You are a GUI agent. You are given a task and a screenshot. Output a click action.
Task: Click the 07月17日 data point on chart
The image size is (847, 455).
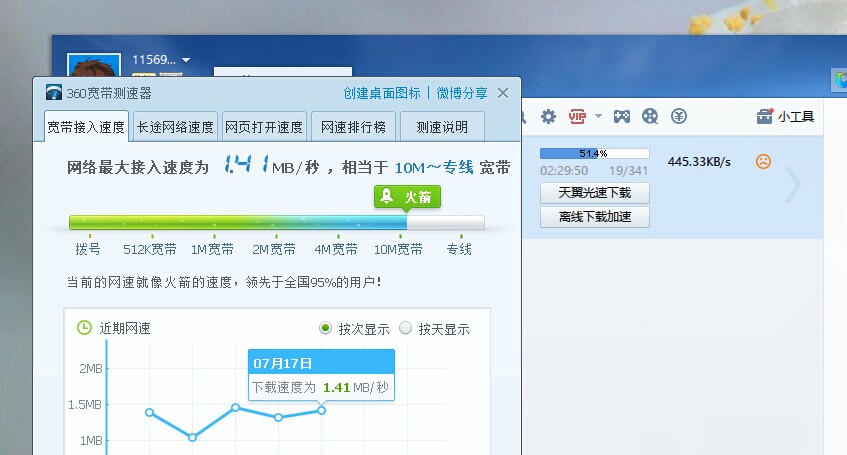tap(321, 411)
